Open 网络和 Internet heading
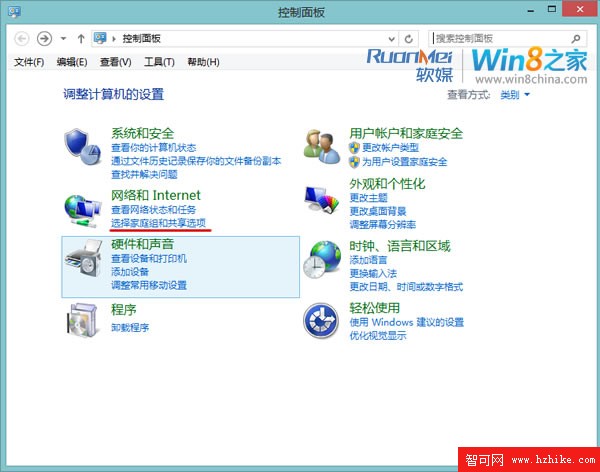600x472 pixels. 156,195
